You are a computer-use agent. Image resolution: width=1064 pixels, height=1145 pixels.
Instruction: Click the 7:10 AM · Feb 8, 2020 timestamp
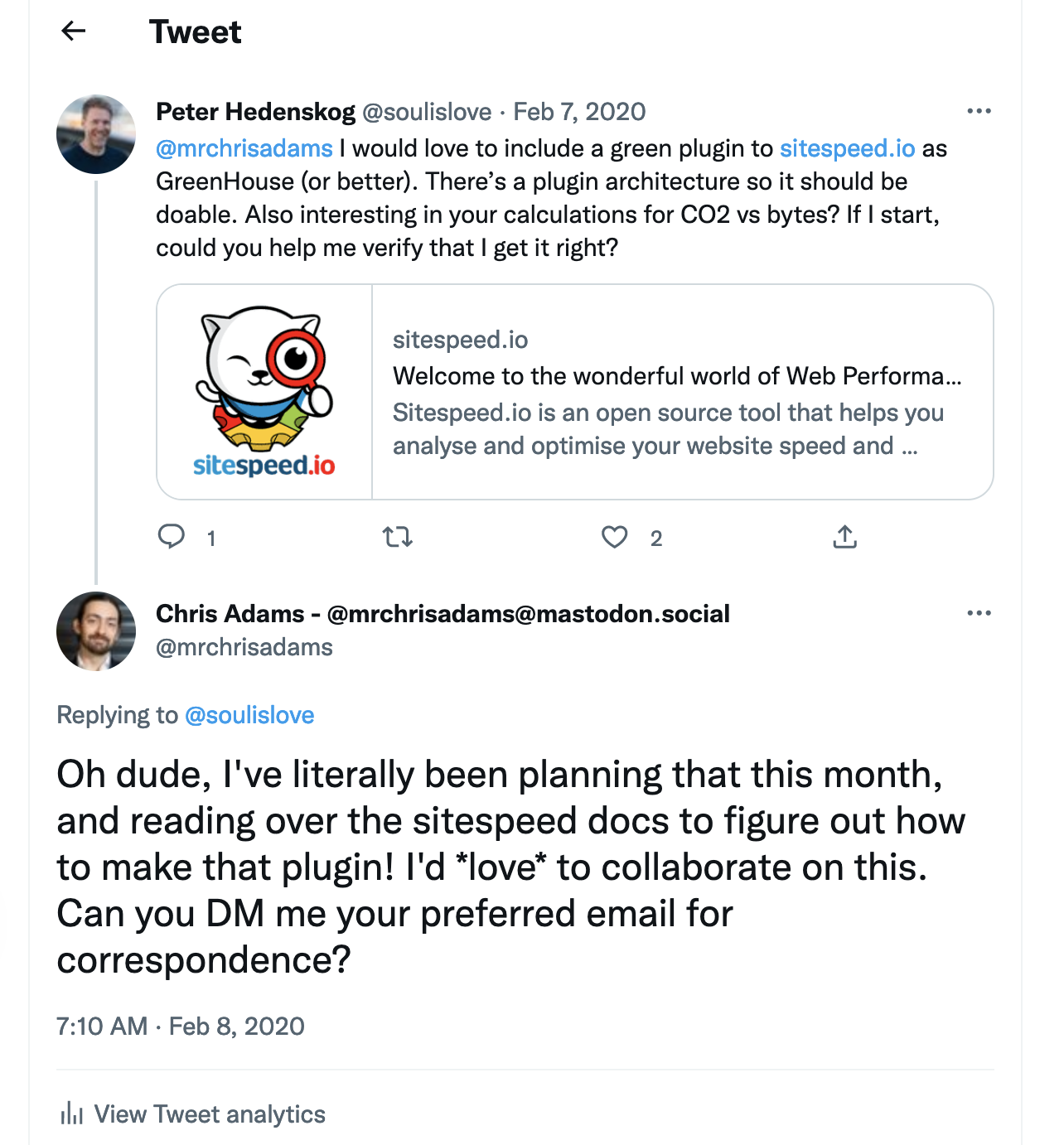pyautogui.click(x=181, y=1027)
